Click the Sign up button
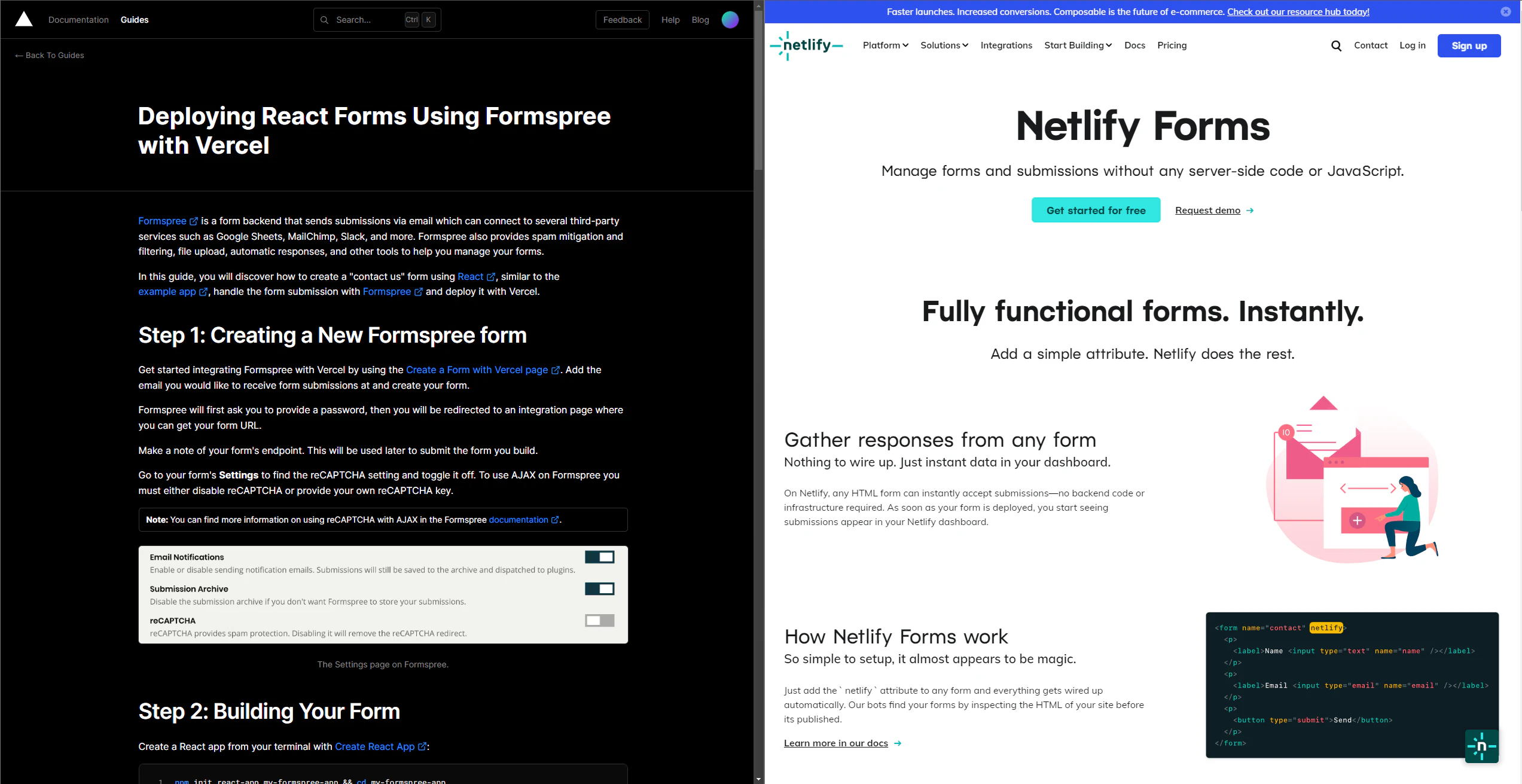The height and width of the screenshot is (784, 1522). click(x=1469, y=45)
